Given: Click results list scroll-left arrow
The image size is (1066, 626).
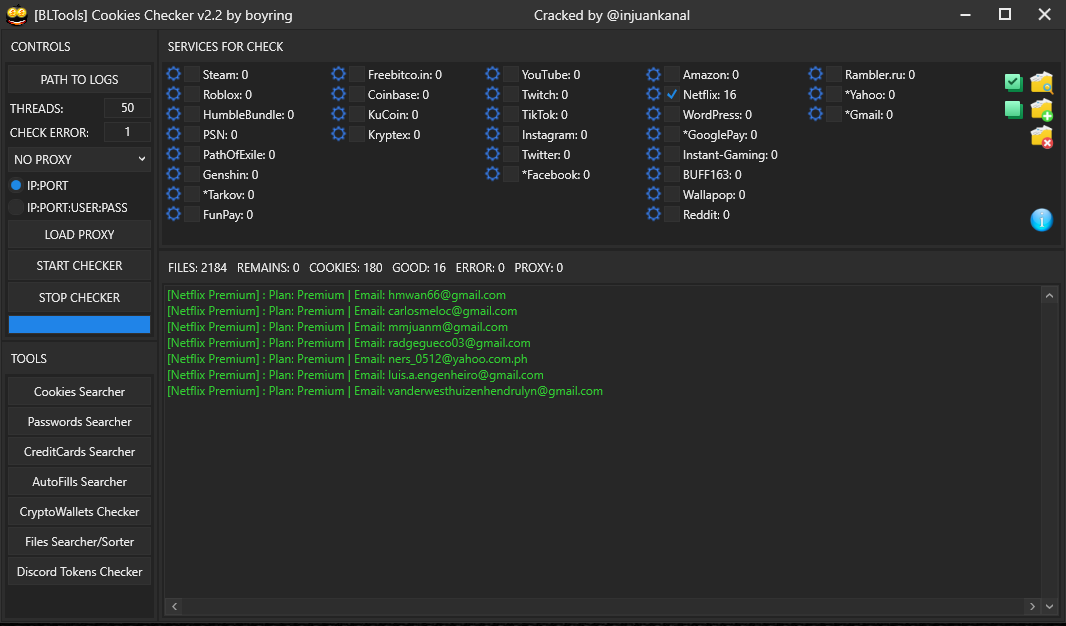Looking at the screenshot, I should click(175, 606).
